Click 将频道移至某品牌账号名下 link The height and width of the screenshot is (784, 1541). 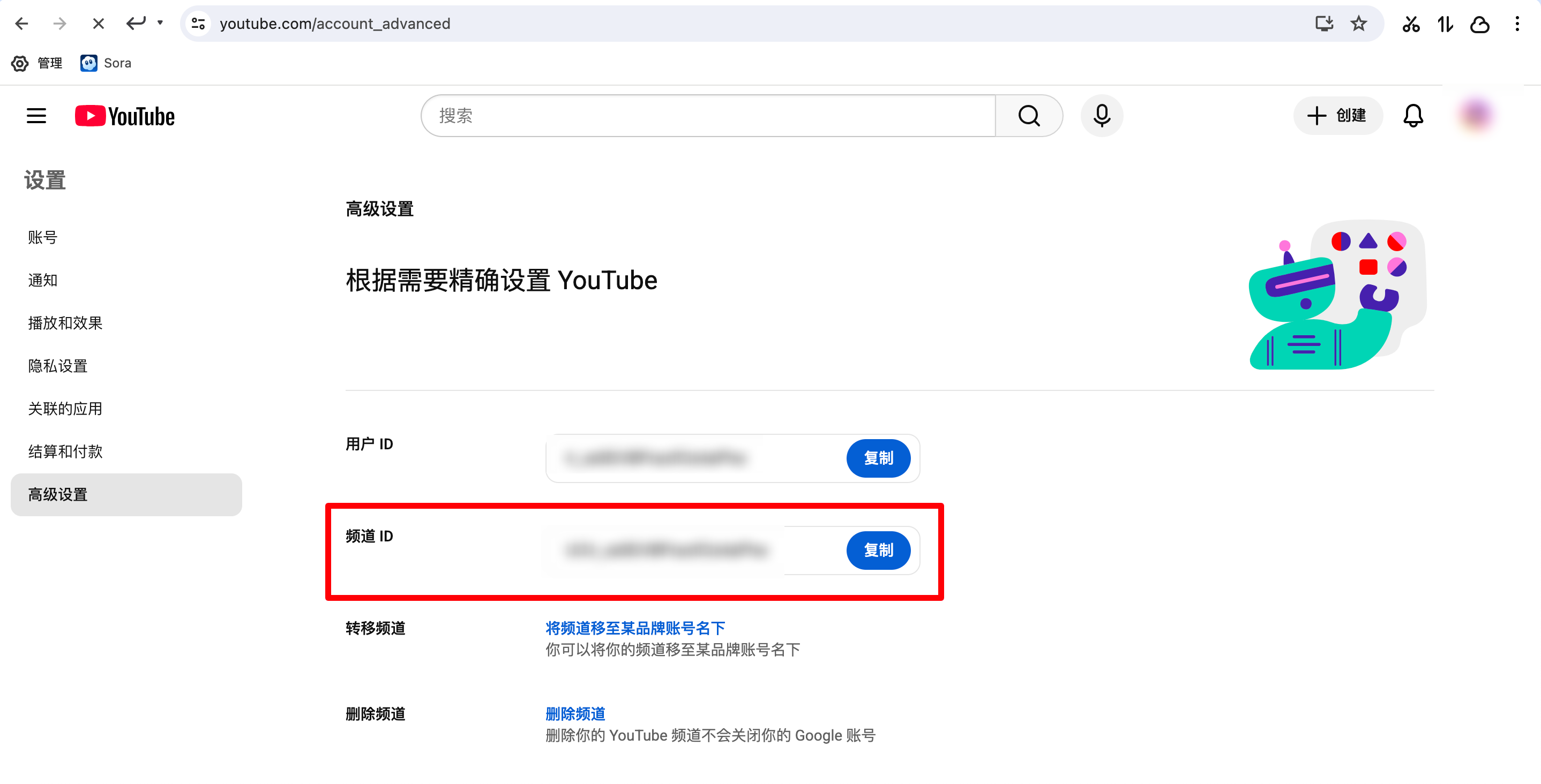click(635, 628)
